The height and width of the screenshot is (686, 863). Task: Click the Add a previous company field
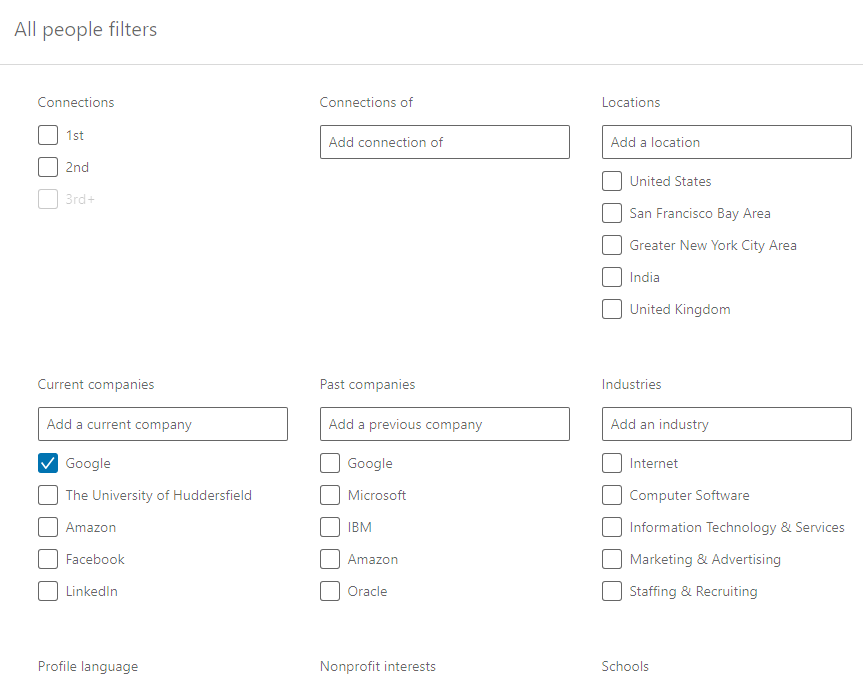pos(445,424)
